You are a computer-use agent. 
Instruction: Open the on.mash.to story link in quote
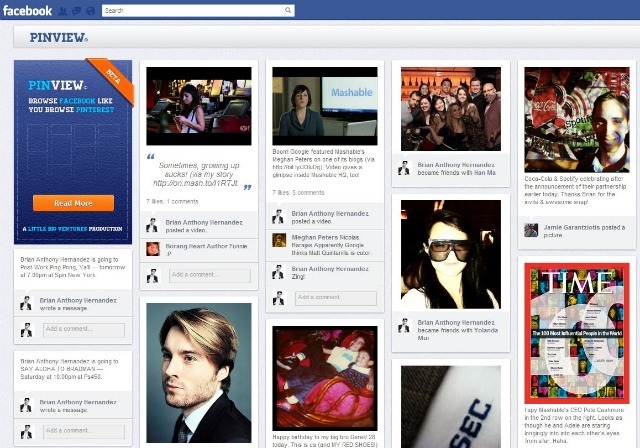[195, 183]
